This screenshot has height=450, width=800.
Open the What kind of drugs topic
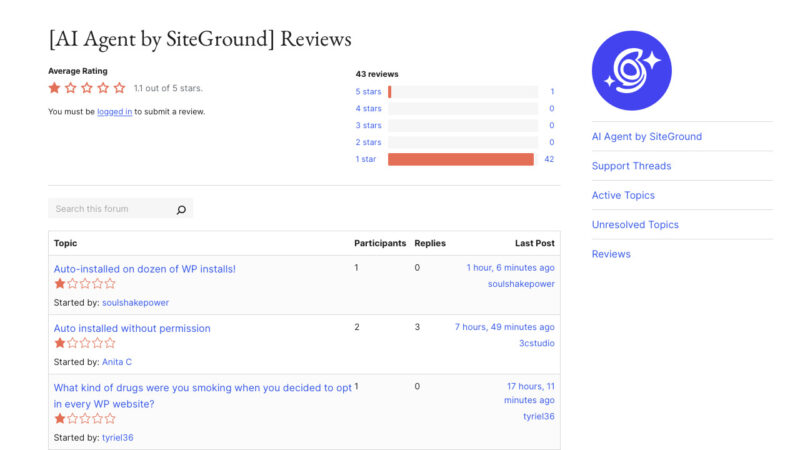point(203,396)
